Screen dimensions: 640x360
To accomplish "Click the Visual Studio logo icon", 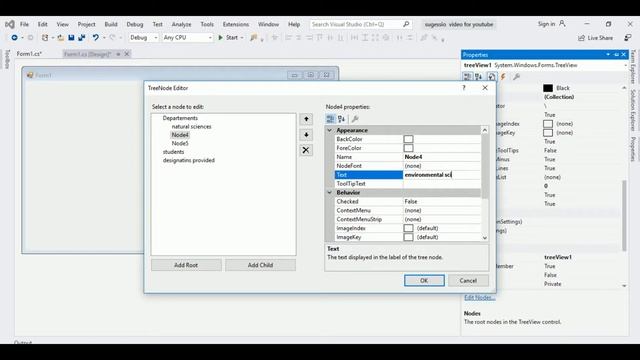I will pos(10,24).
